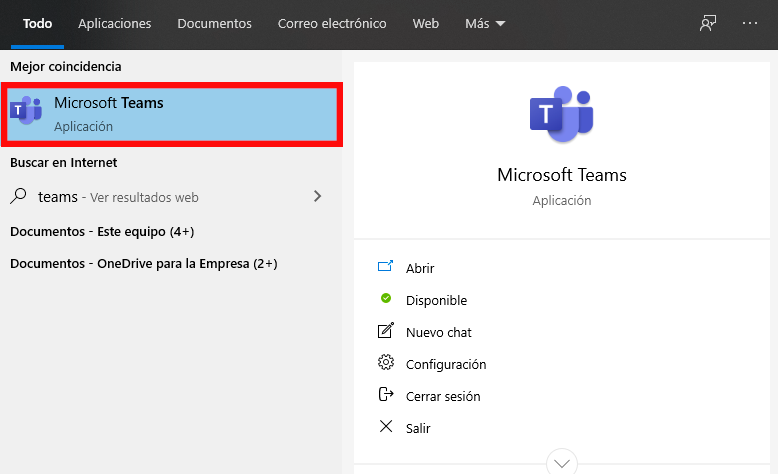This screenshot has width=778, height=474.
Task: Click the Mejor coincidencia heading
Action: (x=65, y=67)
